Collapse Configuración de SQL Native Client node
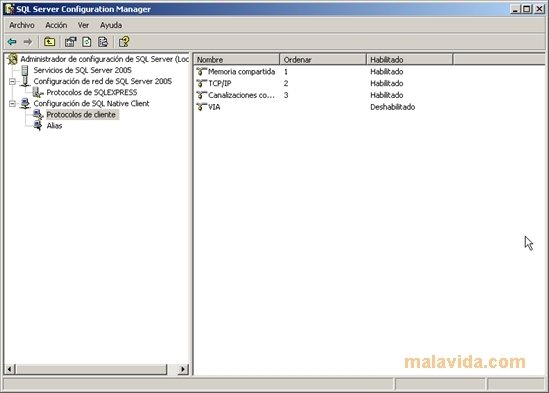The height and width of the screenshot is (393, 549). [x=12, y=104]
